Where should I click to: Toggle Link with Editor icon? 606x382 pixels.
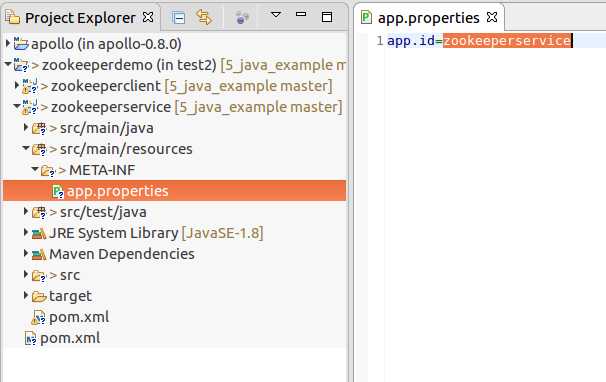point(204,17)
